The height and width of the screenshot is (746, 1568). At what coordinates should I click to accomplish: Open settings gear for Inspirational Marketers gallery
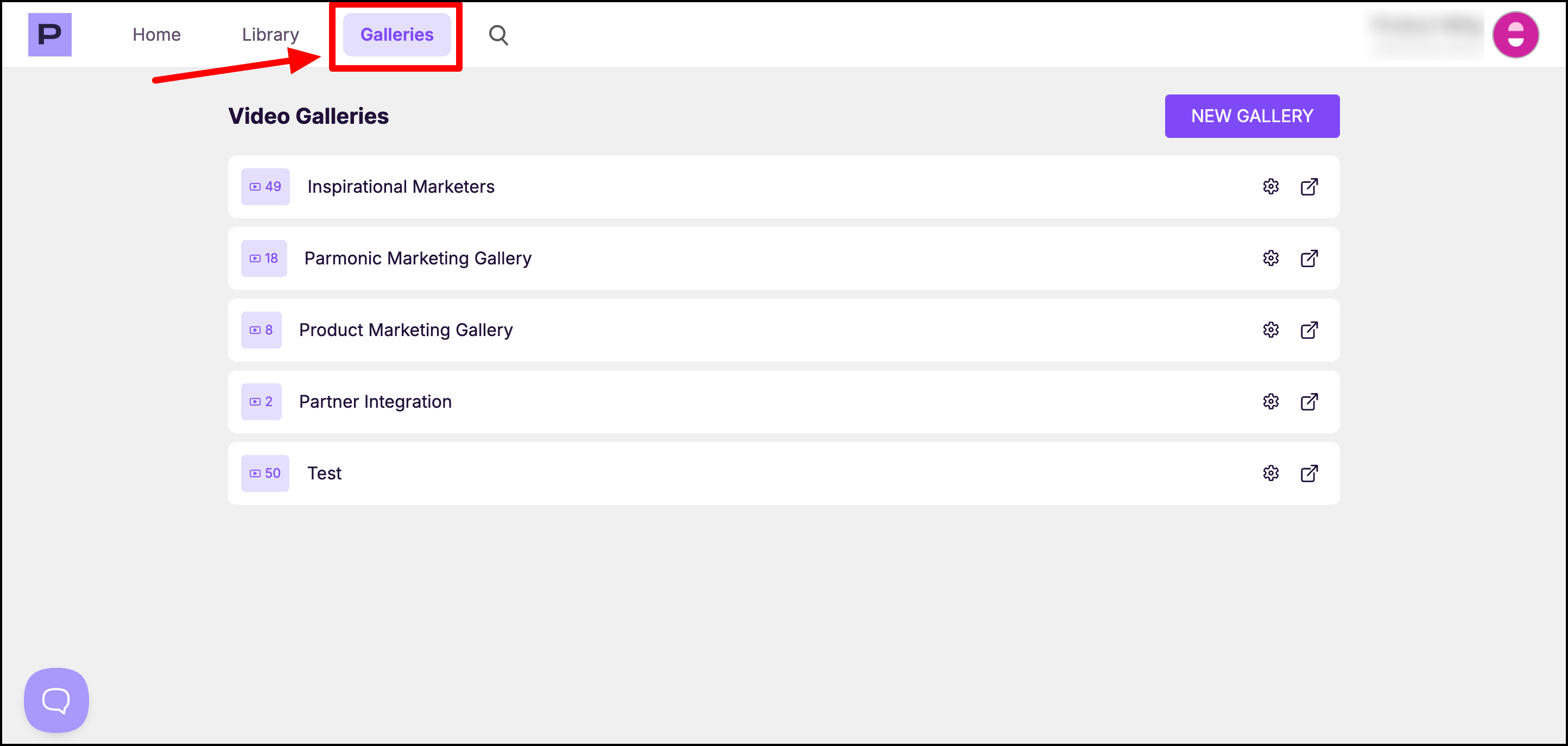pos(1270,186)
